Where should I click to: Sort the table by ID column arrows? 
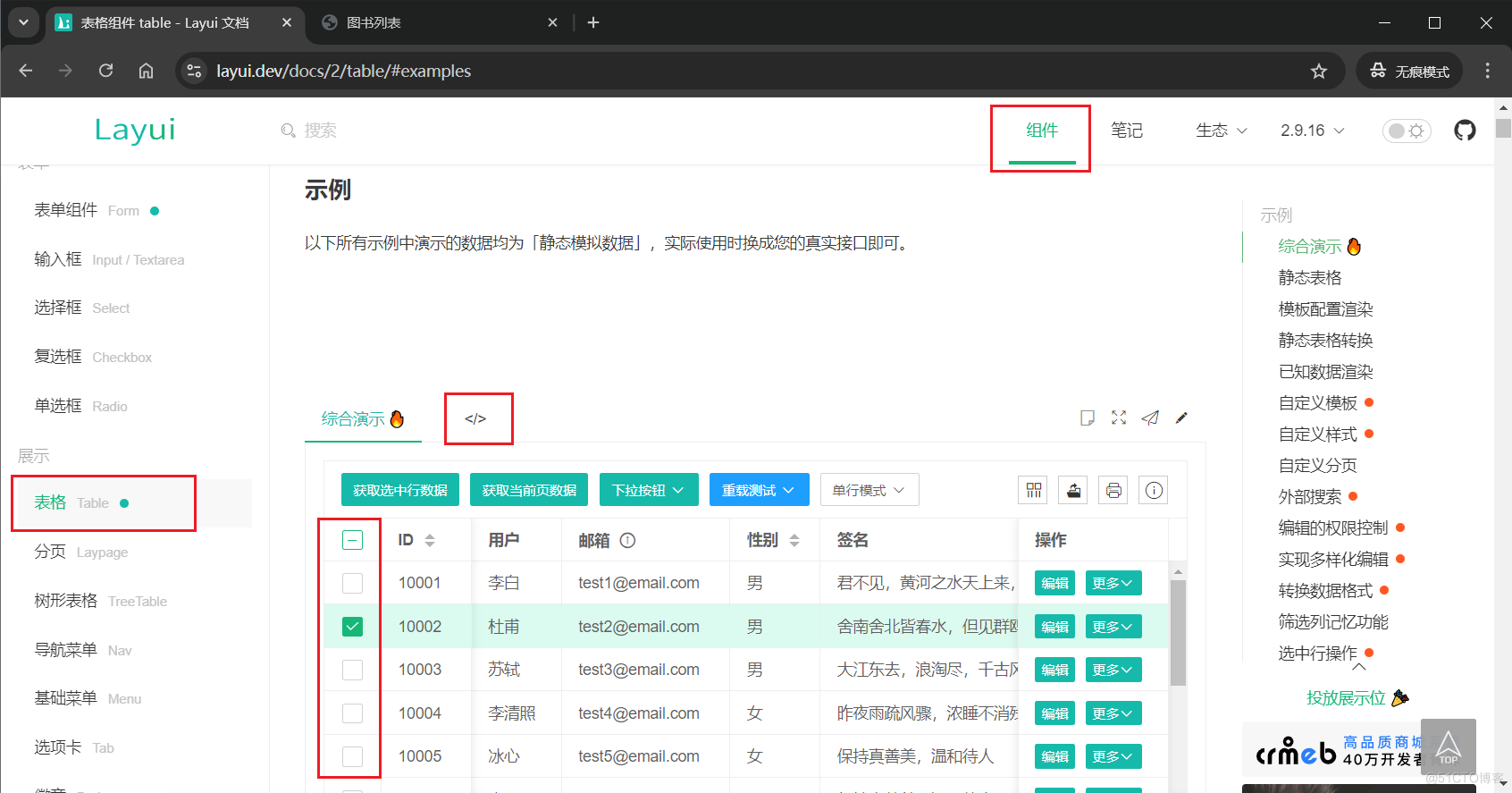[x=430, y=540]
